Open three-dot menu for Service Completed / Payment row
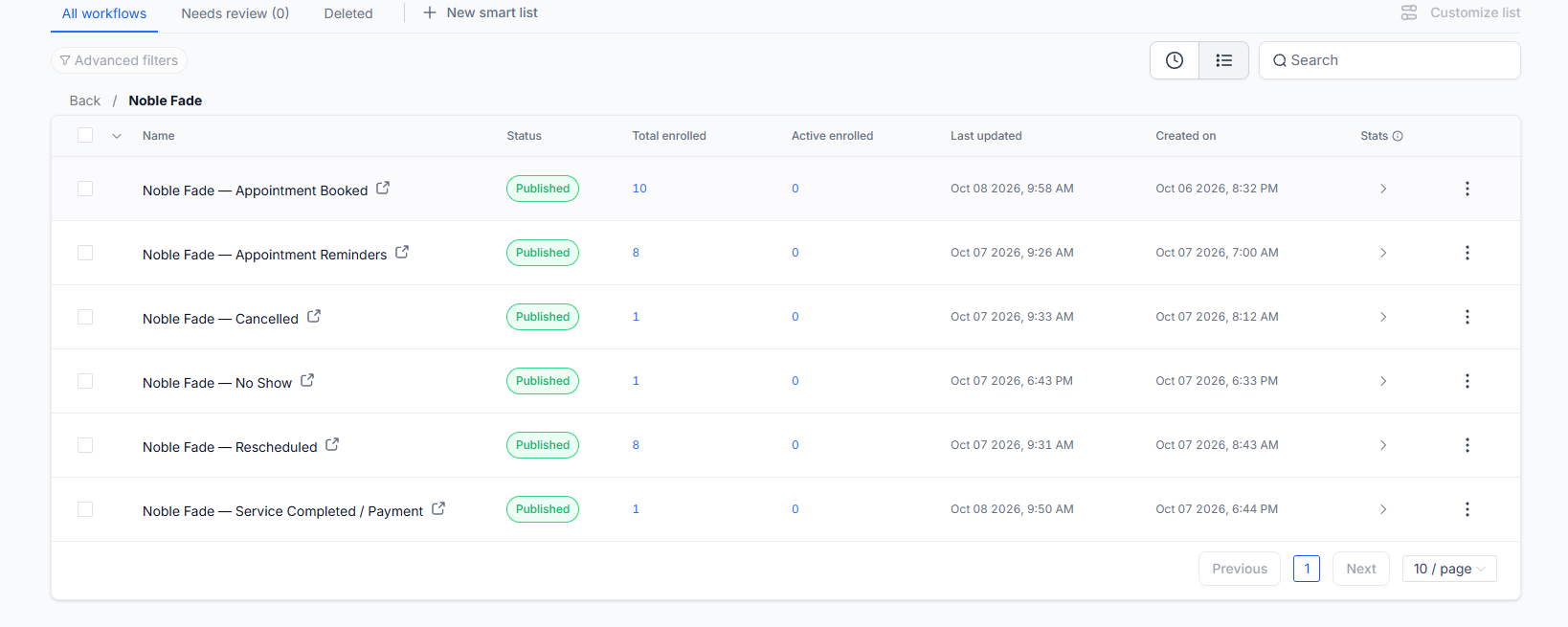 pos(1467,509)
